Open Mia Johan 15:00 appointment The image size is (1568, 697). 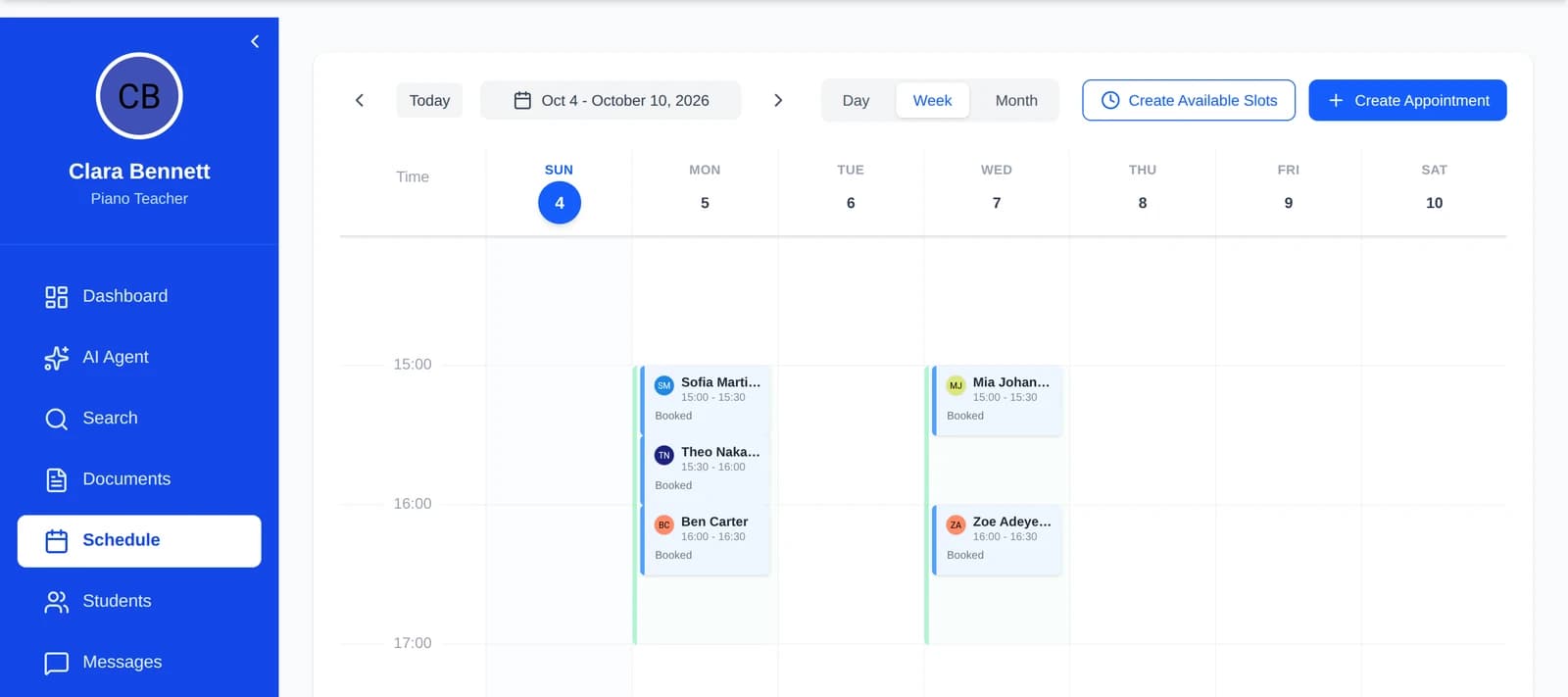click(x=997, y=400)
